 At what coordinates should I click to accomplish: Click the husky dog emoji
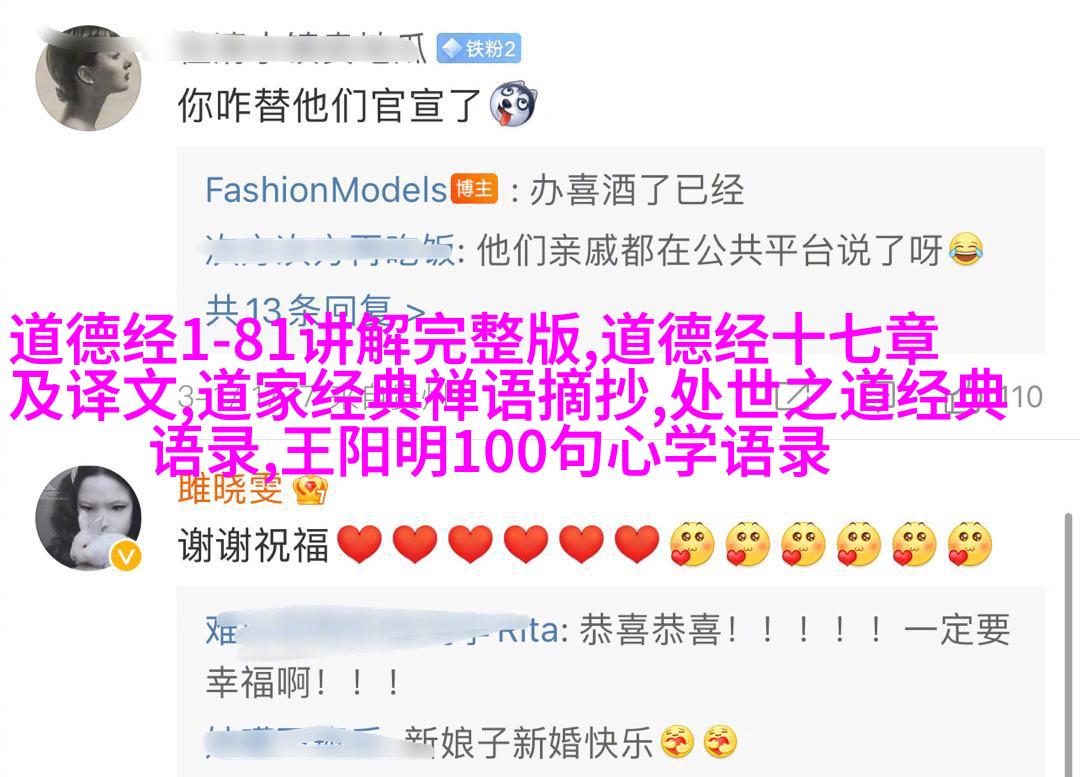512,105
